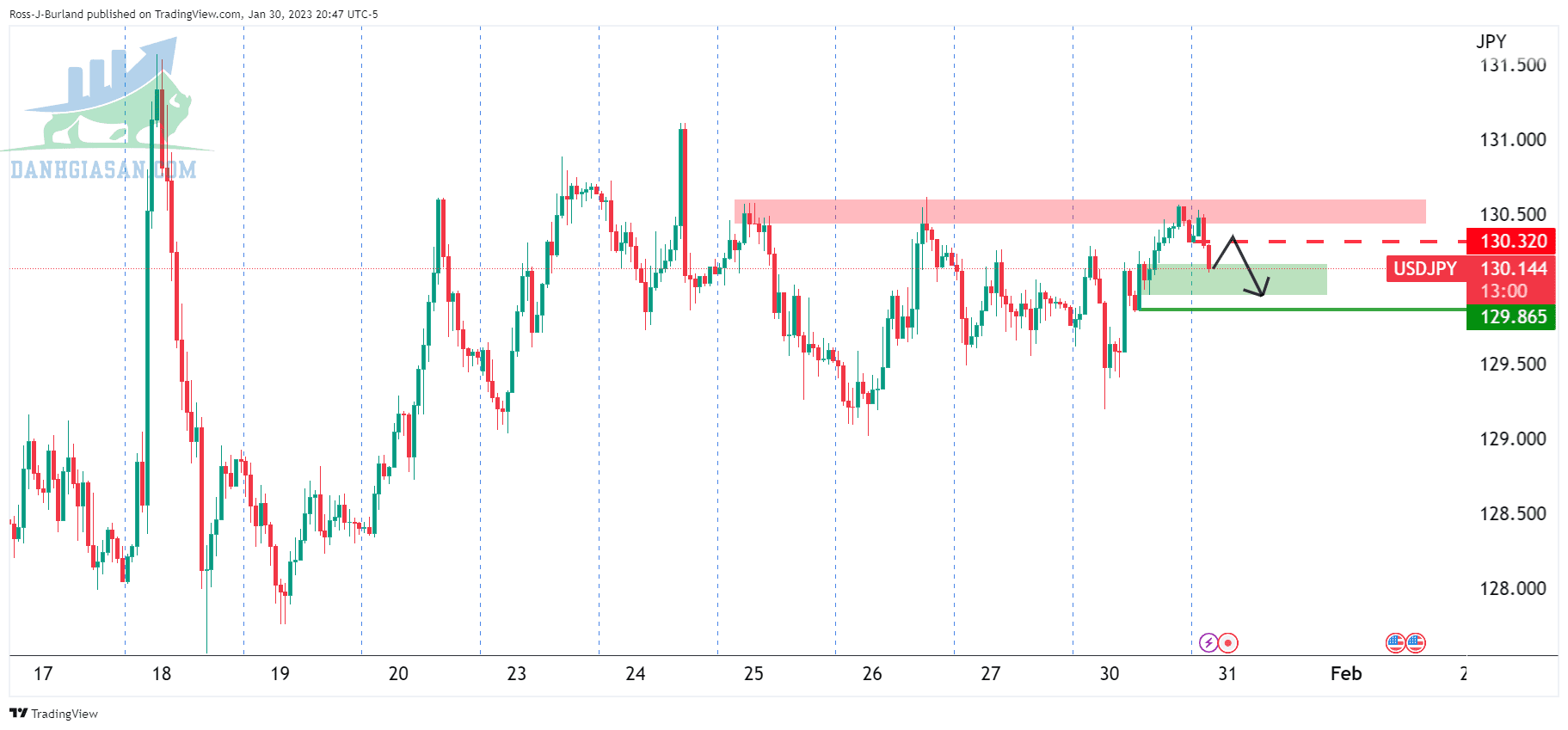Click date 26 on the time axis
Viewport: 1568px width, 730px height.
point(872,674)
